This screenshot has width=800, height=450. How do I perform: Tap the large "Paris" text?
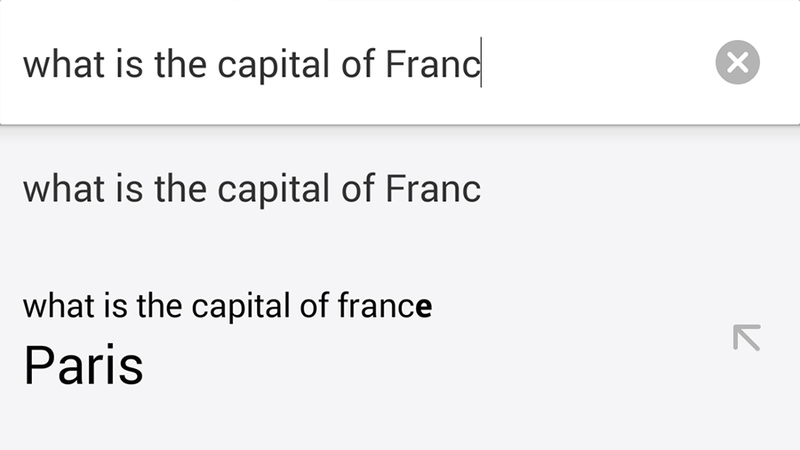click(x=84, y=365)
